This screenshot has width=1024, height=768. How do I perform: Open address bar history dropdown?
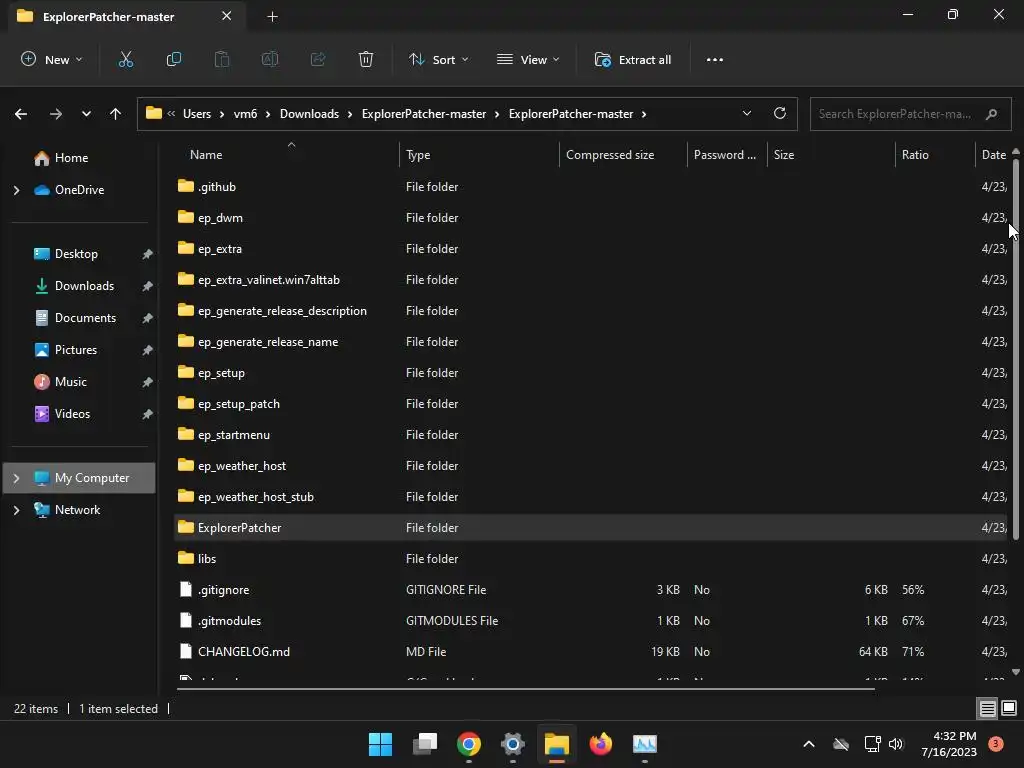746,113
